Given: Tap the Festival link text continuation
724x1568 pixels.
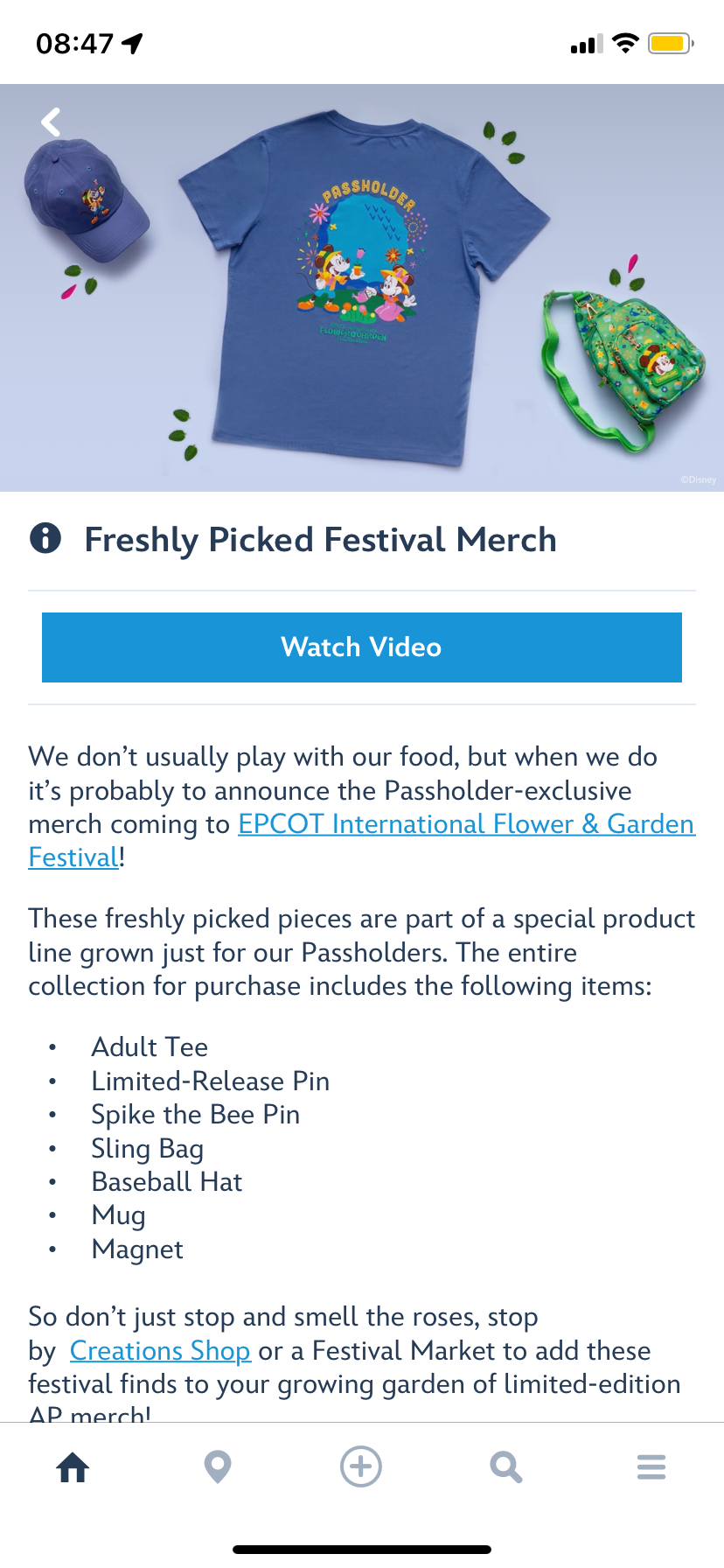Looking at the screenshot, I should pyautogui.click(x=73, y=857).
